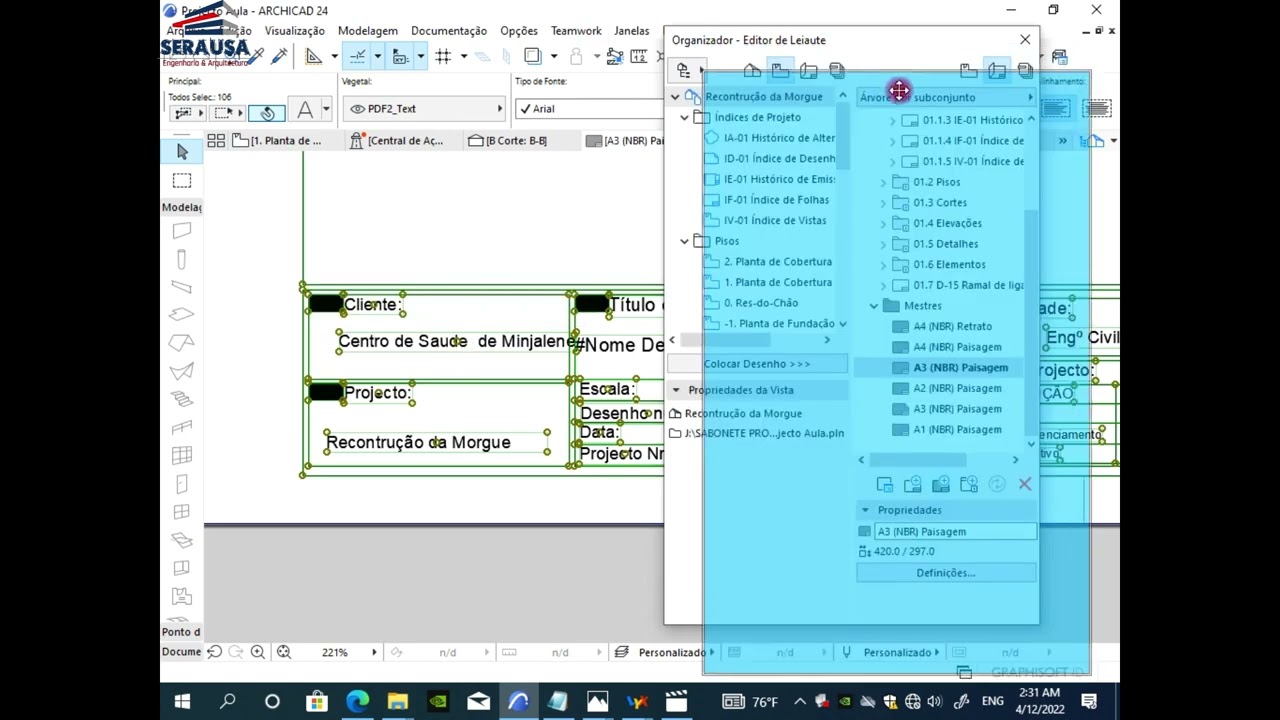The height and width of the screenshot is (720, 1280).
Task: Select the Curtain Wall tool in the toolbox
Action: [182, 455]
